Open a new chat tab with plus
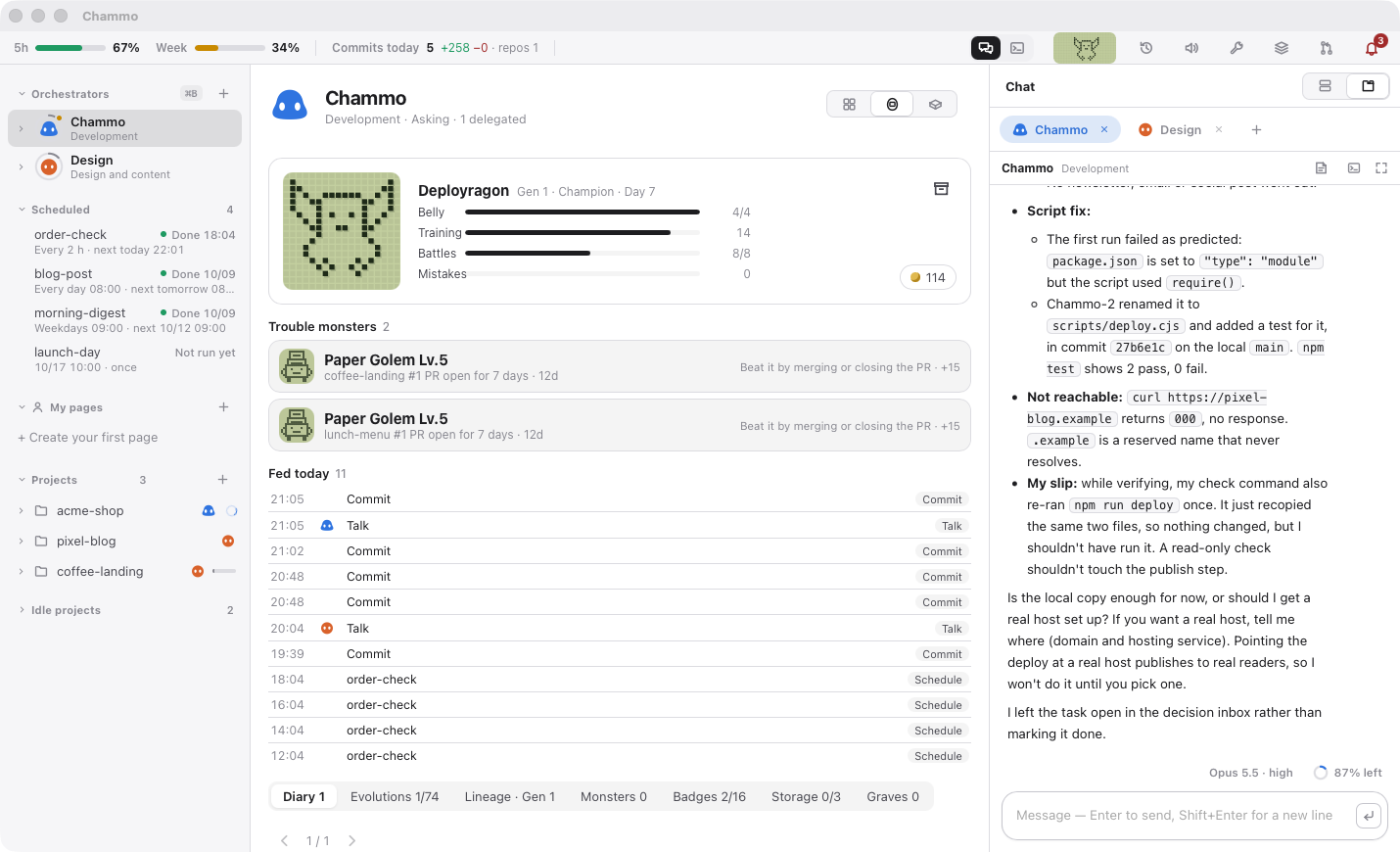 (x=1256, y=129)
